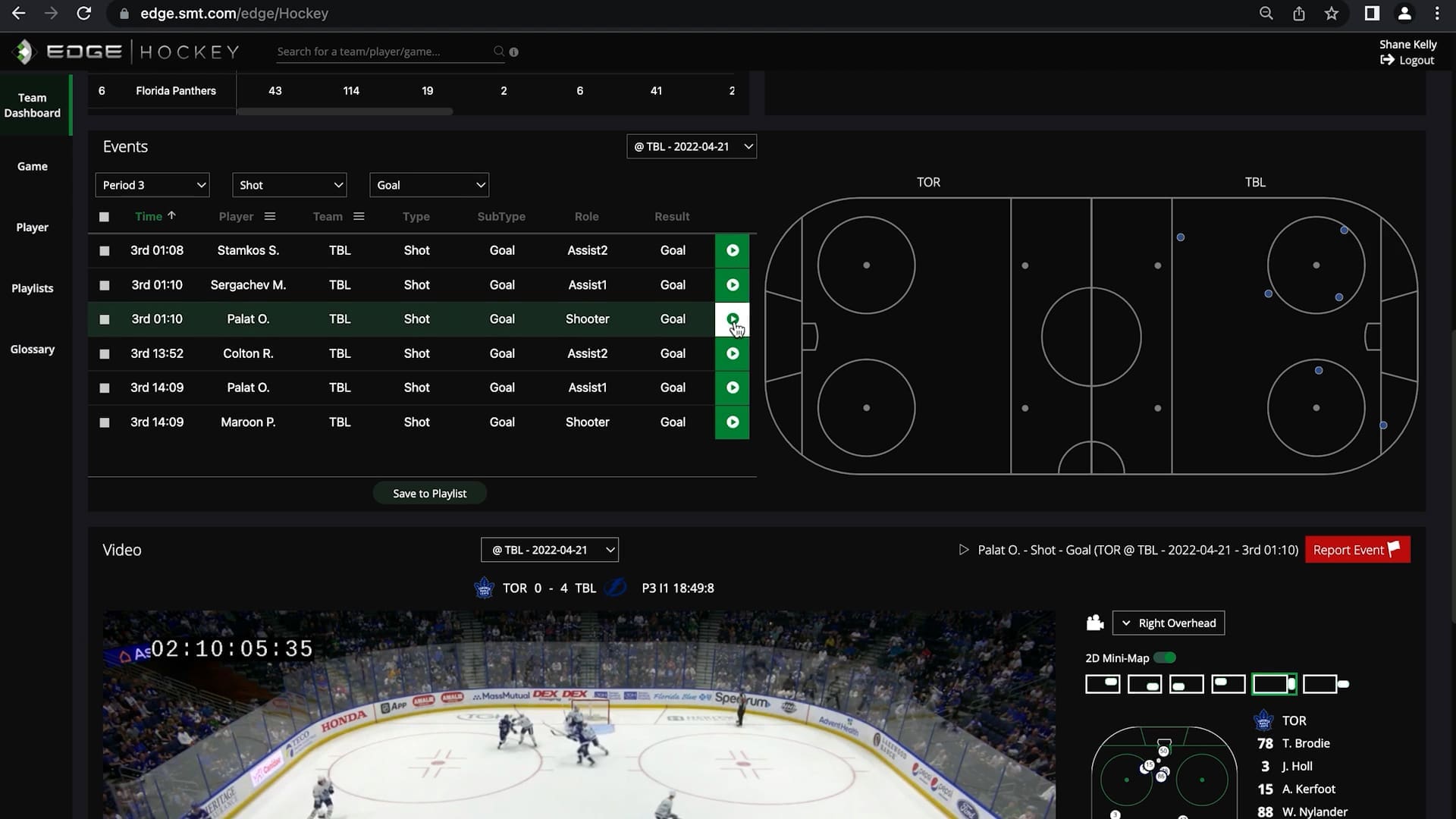Open the Game sidebar tab
This screenshot has height=819, width=1456.
[x=33, y=166]
